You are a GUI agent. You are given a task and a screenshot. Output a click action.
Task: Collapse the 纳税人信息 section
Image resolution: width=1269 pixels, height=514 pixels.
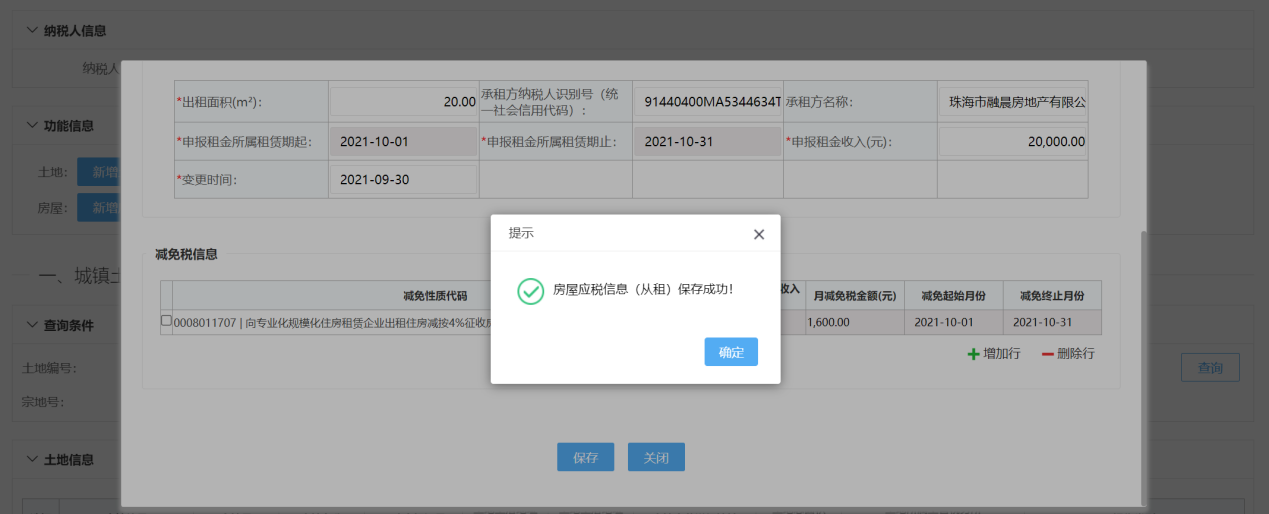click(x=32, y=30)
